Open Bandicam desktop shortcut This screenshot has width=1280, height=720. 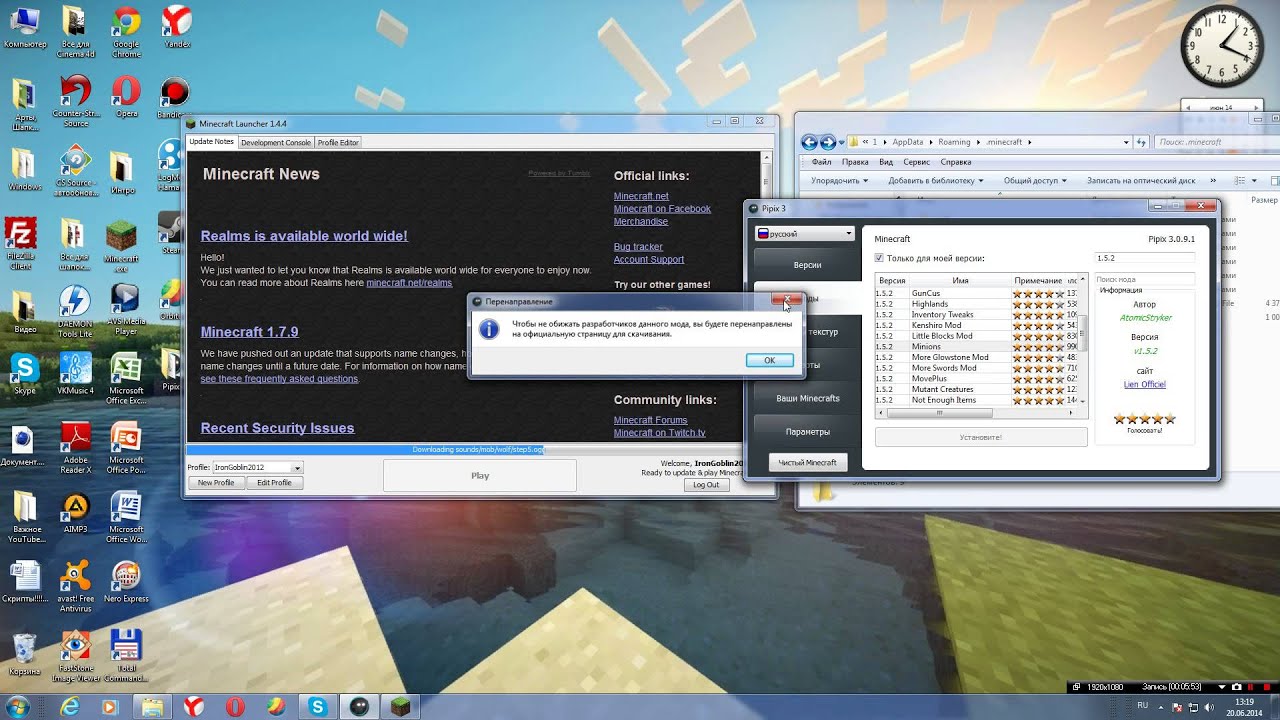171,98
